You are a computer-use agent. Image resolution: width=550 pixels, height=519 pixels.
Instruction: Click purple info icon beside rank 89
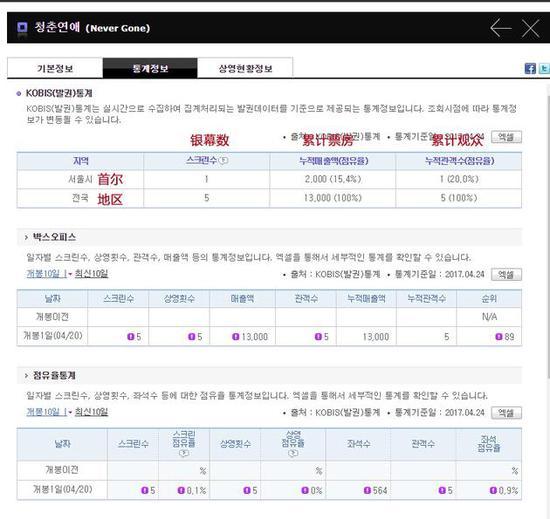(x=498, y=337)
